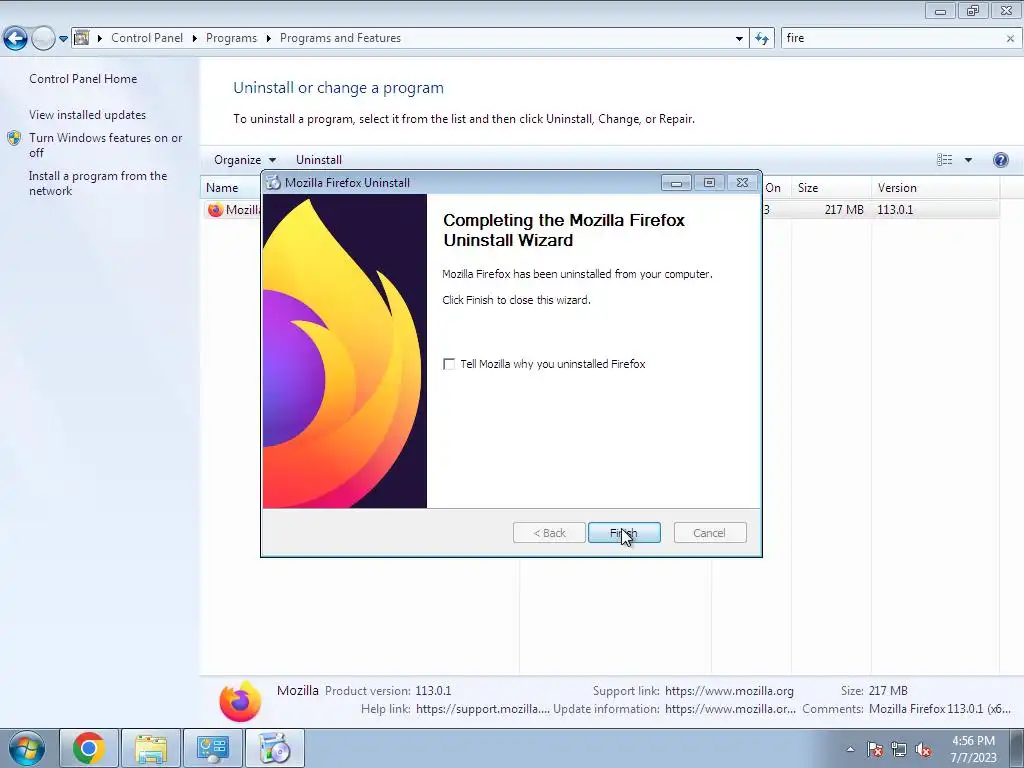Open Control Panel Home link
The height and width of the screenshot is (768, 1024).
(83, 78)
